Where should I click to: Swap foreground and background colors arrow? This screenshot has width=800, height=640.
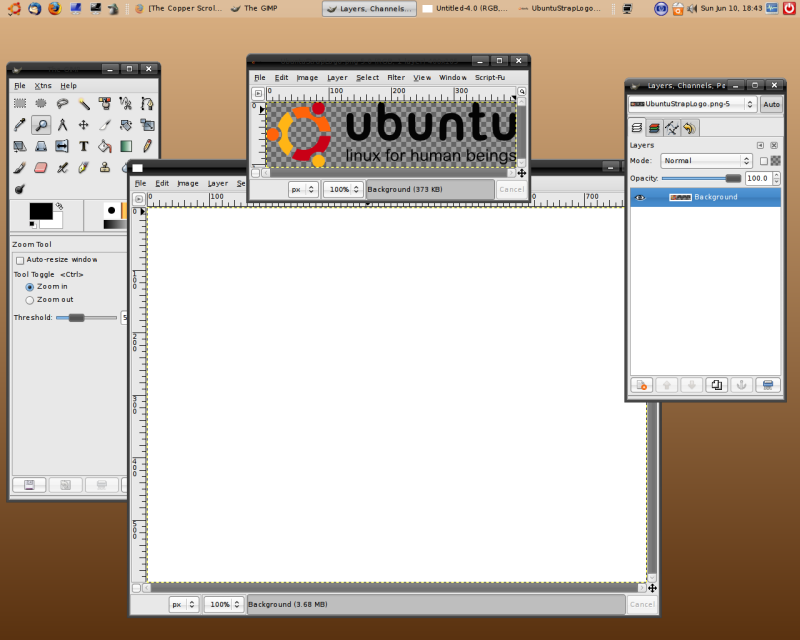59,206
